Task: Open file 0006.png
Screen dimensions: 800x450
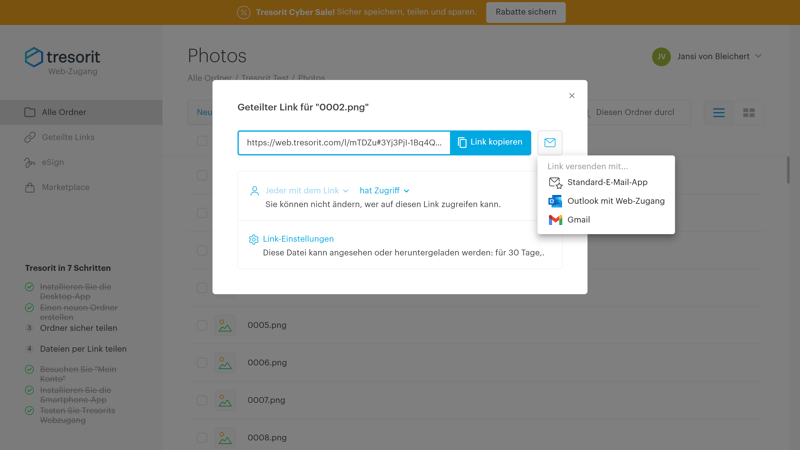Action: coord(267,363)
